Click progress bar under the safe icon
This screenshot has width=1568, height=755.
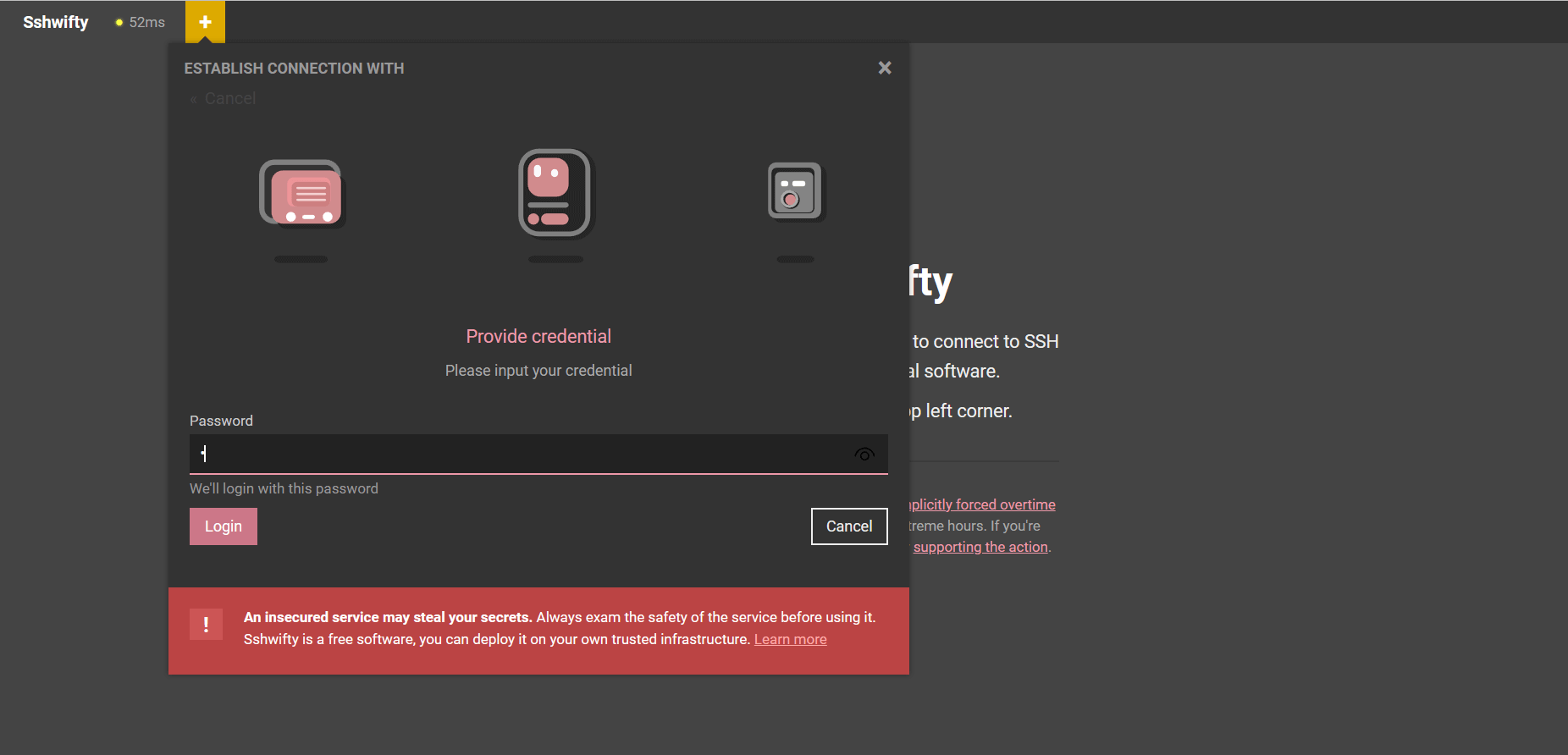[795, 259]
